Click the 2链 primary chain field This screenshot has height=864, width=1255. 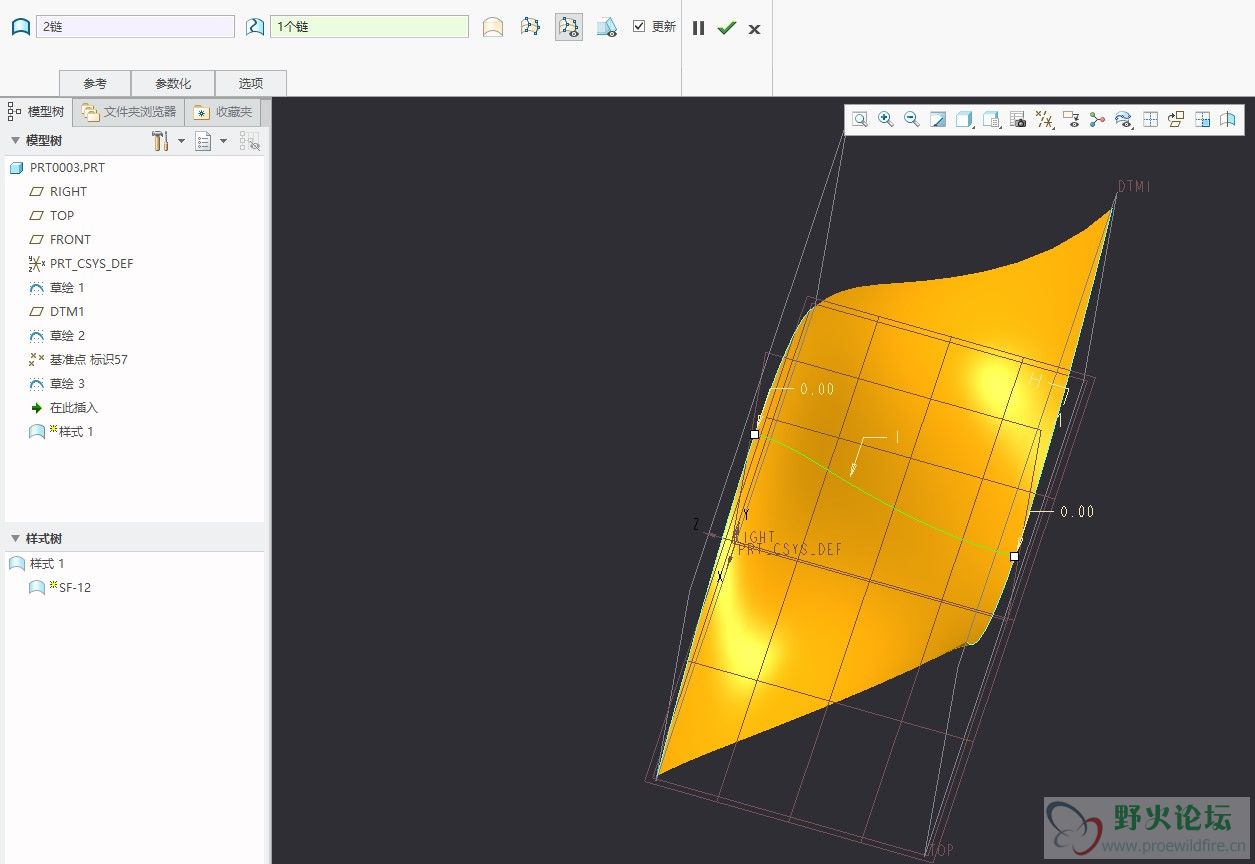point(135,27)
